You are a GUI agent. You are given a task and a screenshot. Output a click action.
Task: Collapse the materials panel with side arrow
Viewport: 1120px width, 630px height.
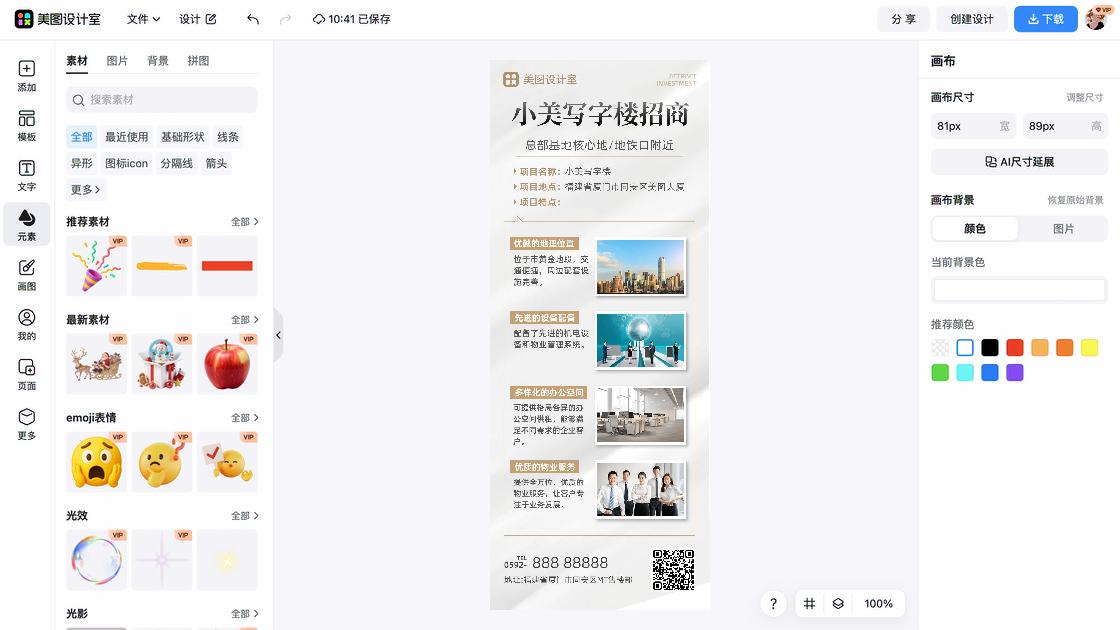tap(278, 335)
